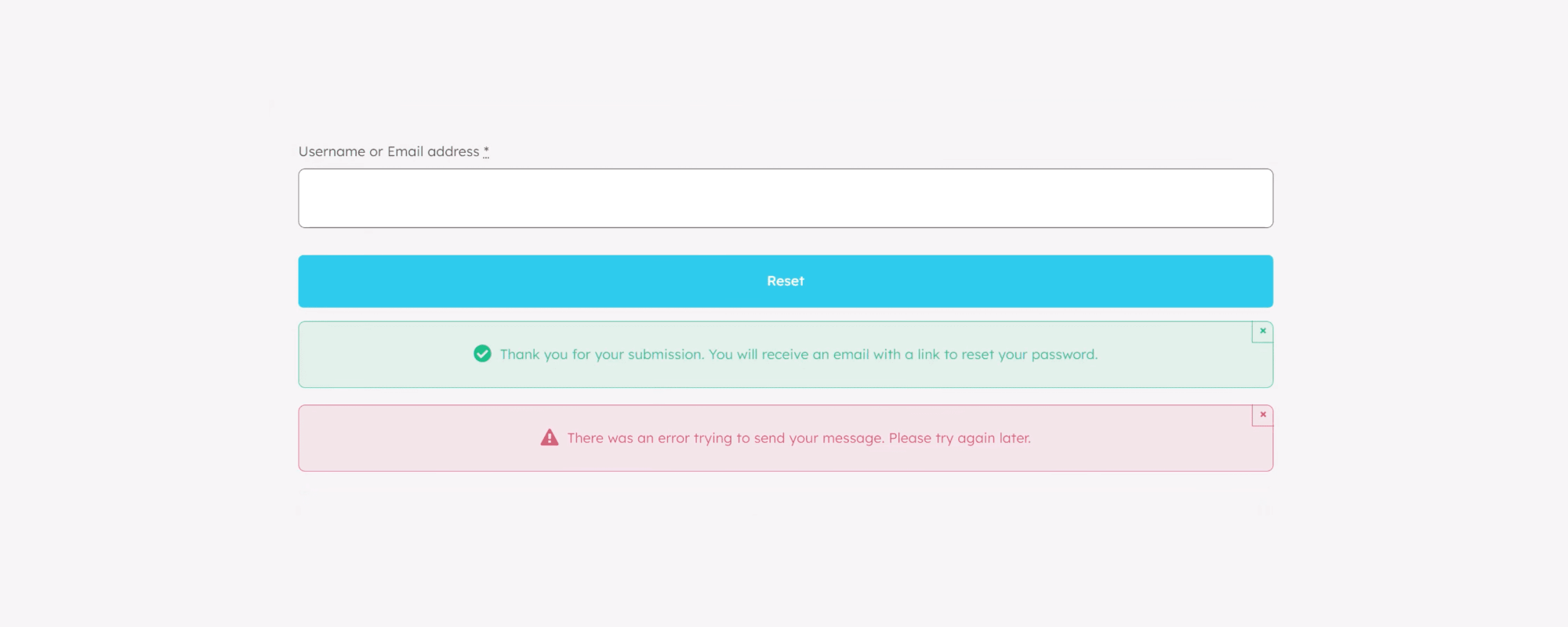Image resolution: width=1568 pixels, height=627 pixels.
Task: Close the red error alert
Action: pos(1262,415)
